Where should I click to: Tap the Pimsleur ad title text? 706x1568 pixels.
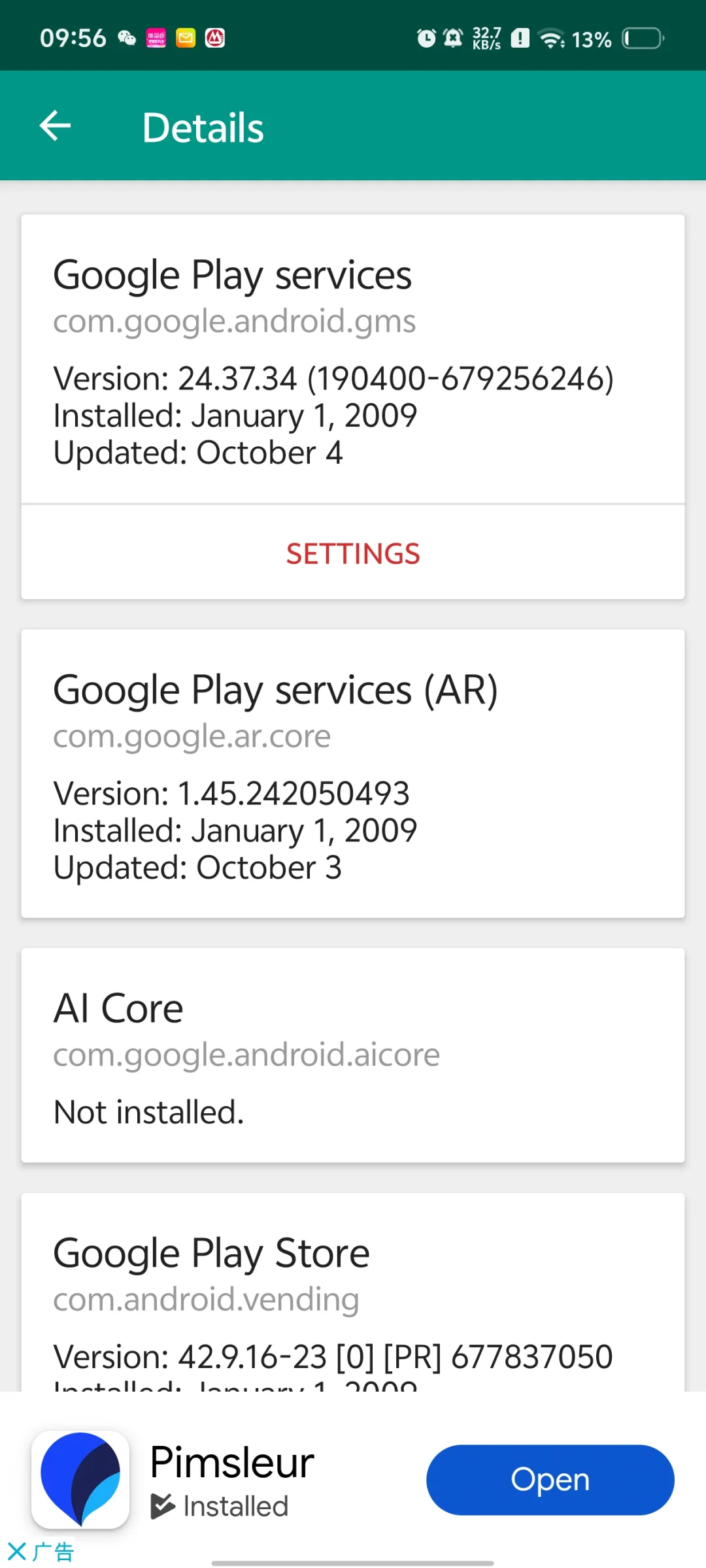click(232, 1462)
